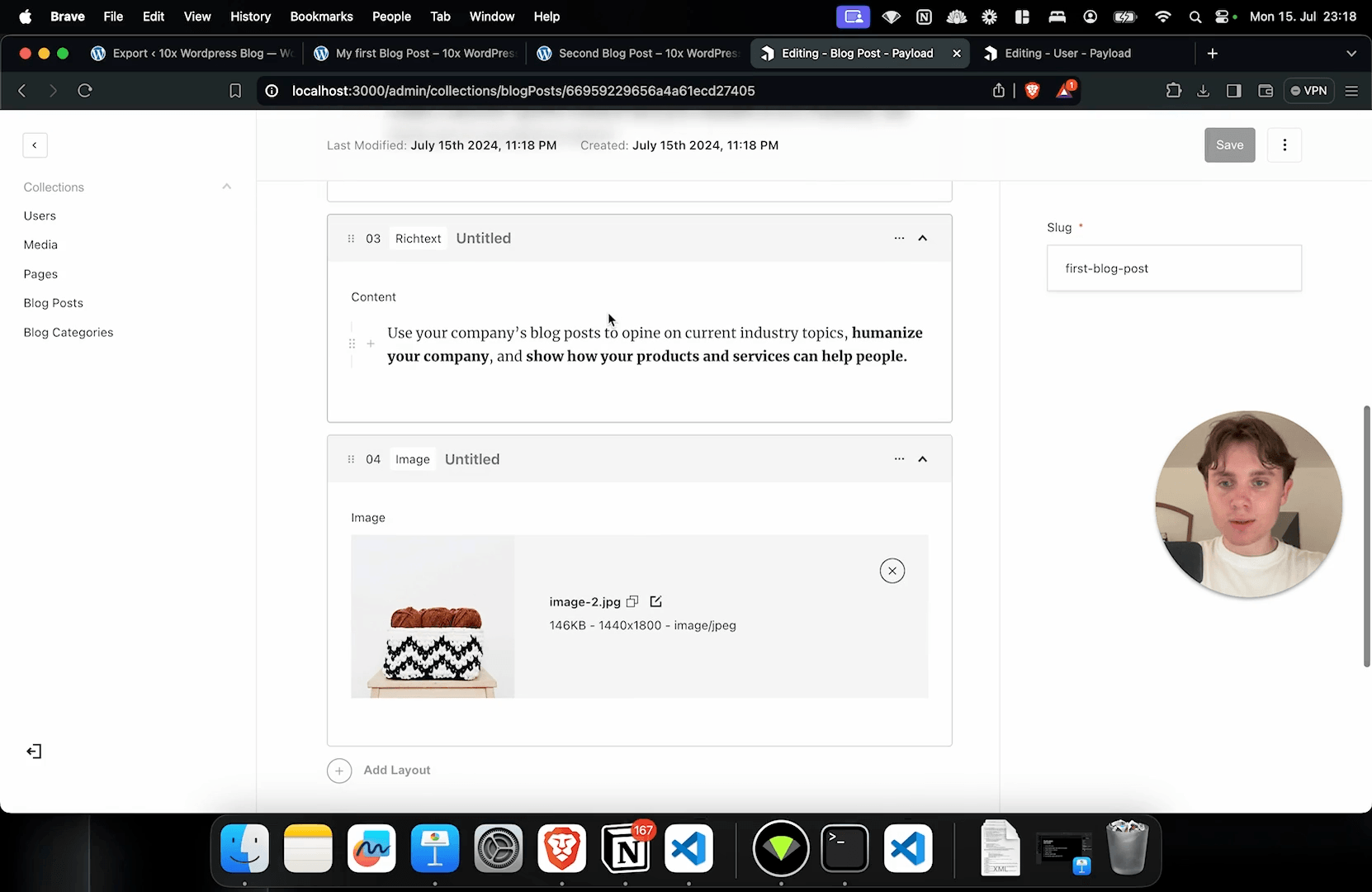
Task: Open the Image block's three-dot menu
Action: tap(899, 459)
